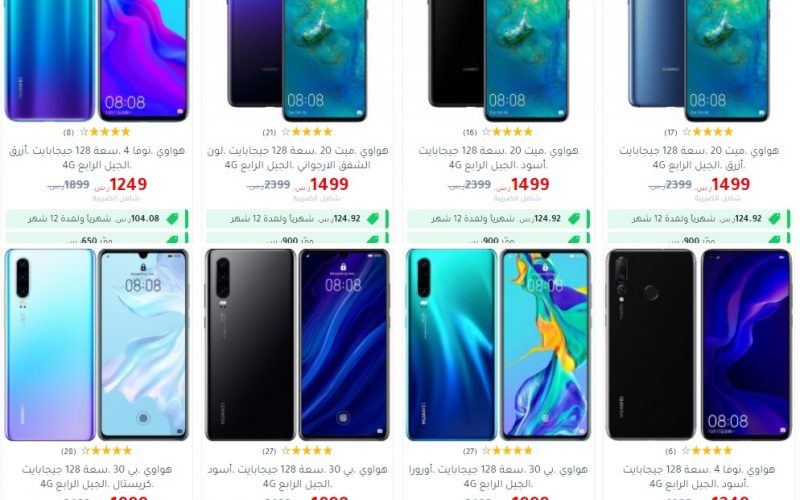
Task: Click star rating of black Nova 4
Action: pyautogui.click(x=706, y=451)
